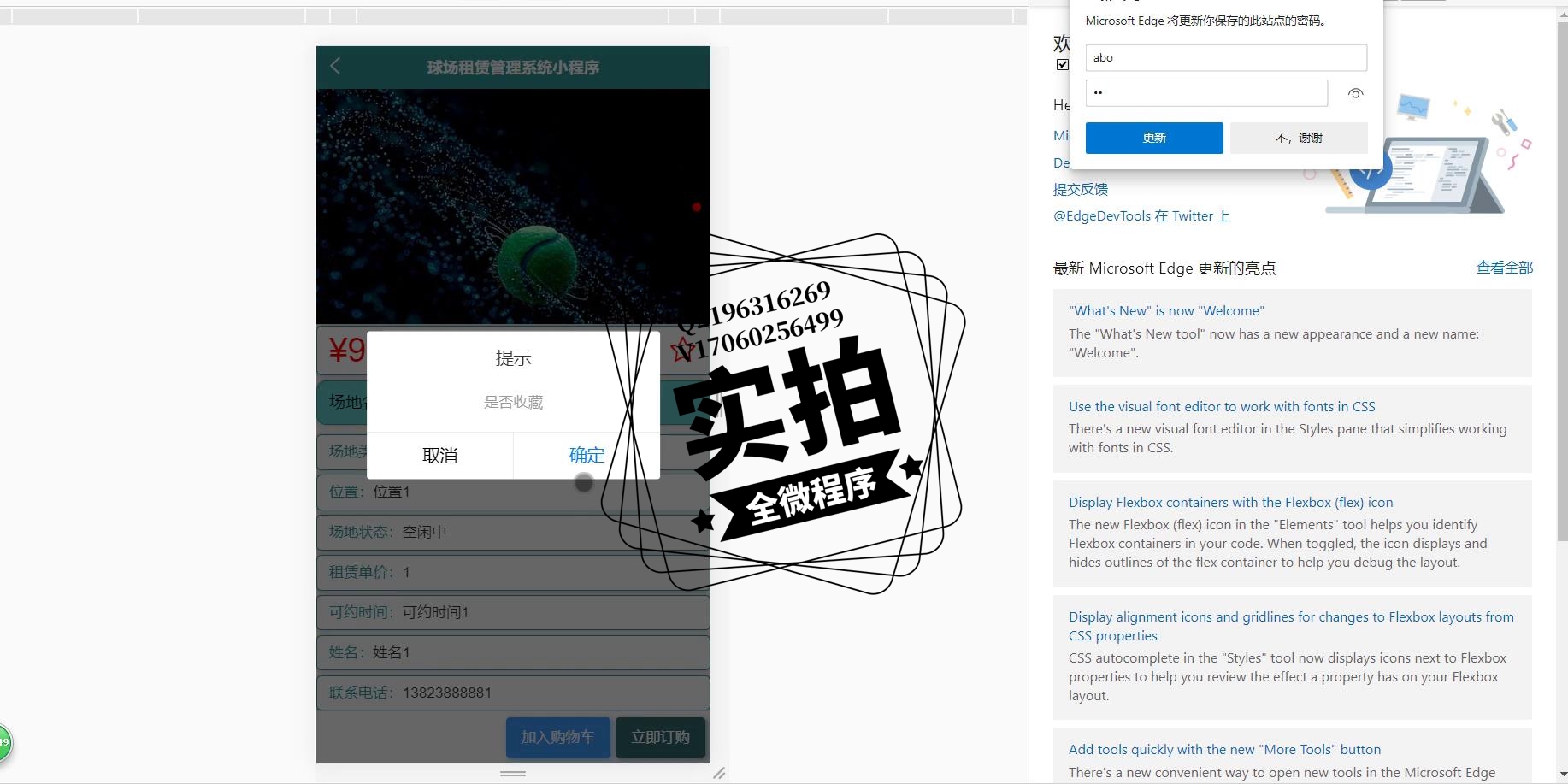
Task: Click the 姓名: 姓名1 row
Action: click(x=513, y=652)
